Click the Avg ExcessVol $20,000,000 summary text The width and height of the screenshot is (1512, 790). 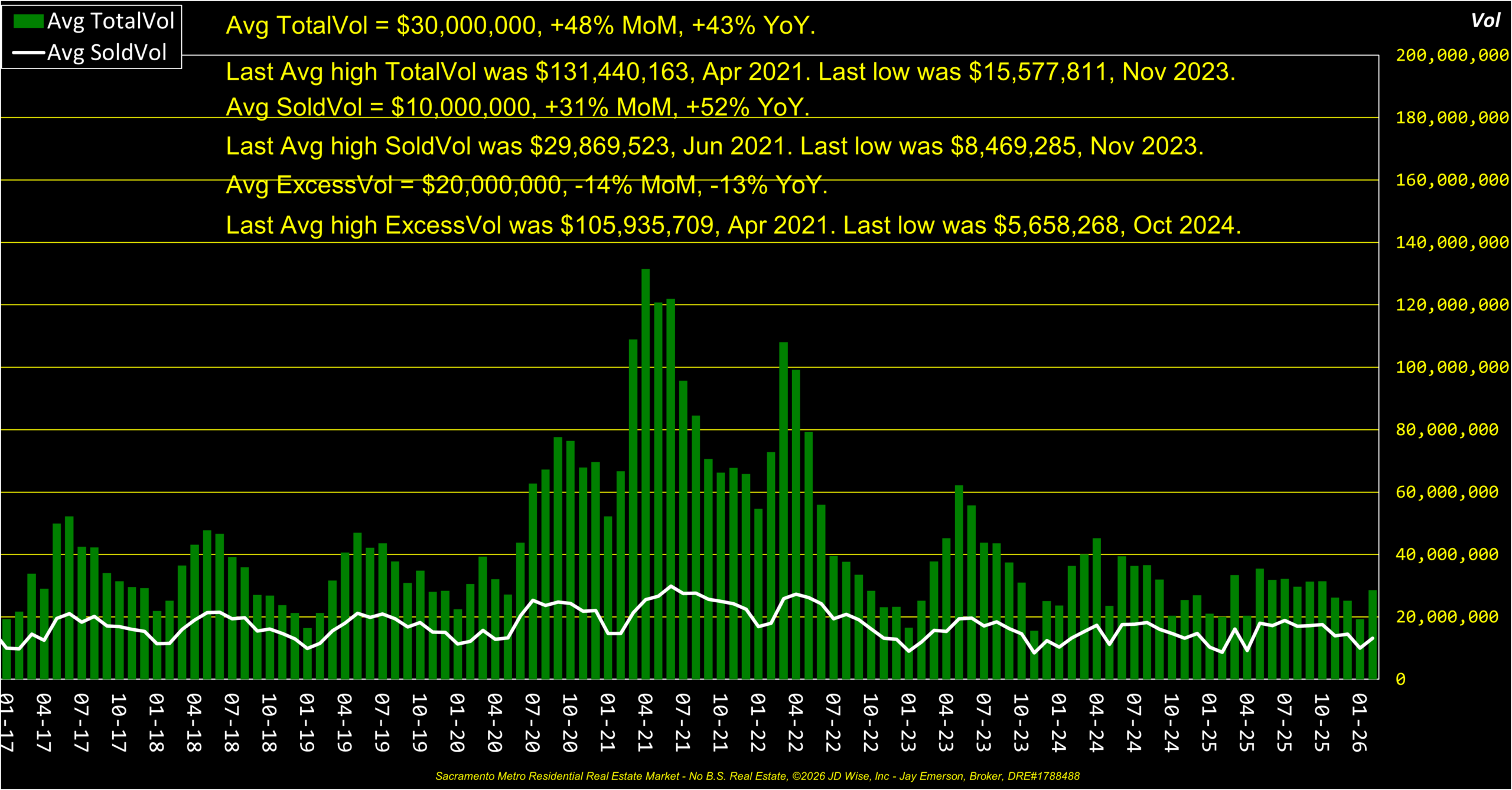point(526,185)
